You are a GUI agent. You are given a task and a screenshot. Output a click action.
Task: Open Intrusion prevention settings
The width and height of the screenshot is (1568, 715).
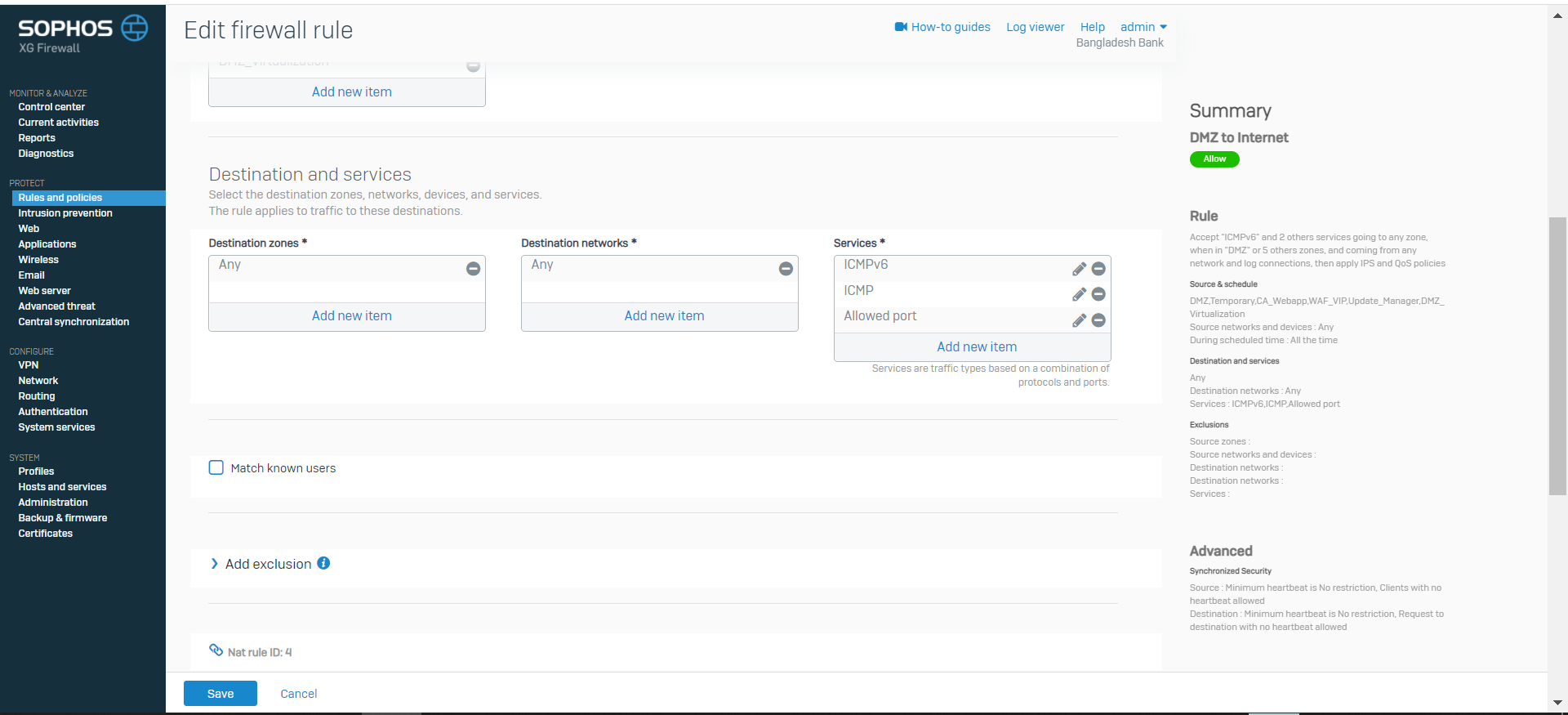(65, 213)
